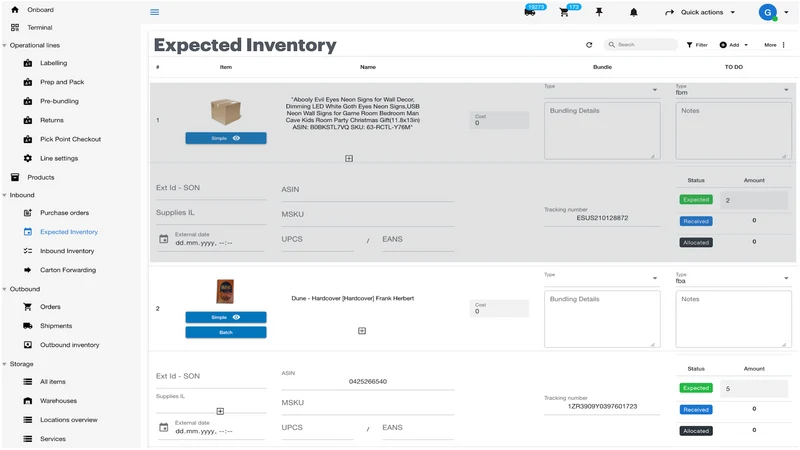Focus the Search field
Image resolution: width=800 pixels, height=450 pixels.
coord(641,45)
